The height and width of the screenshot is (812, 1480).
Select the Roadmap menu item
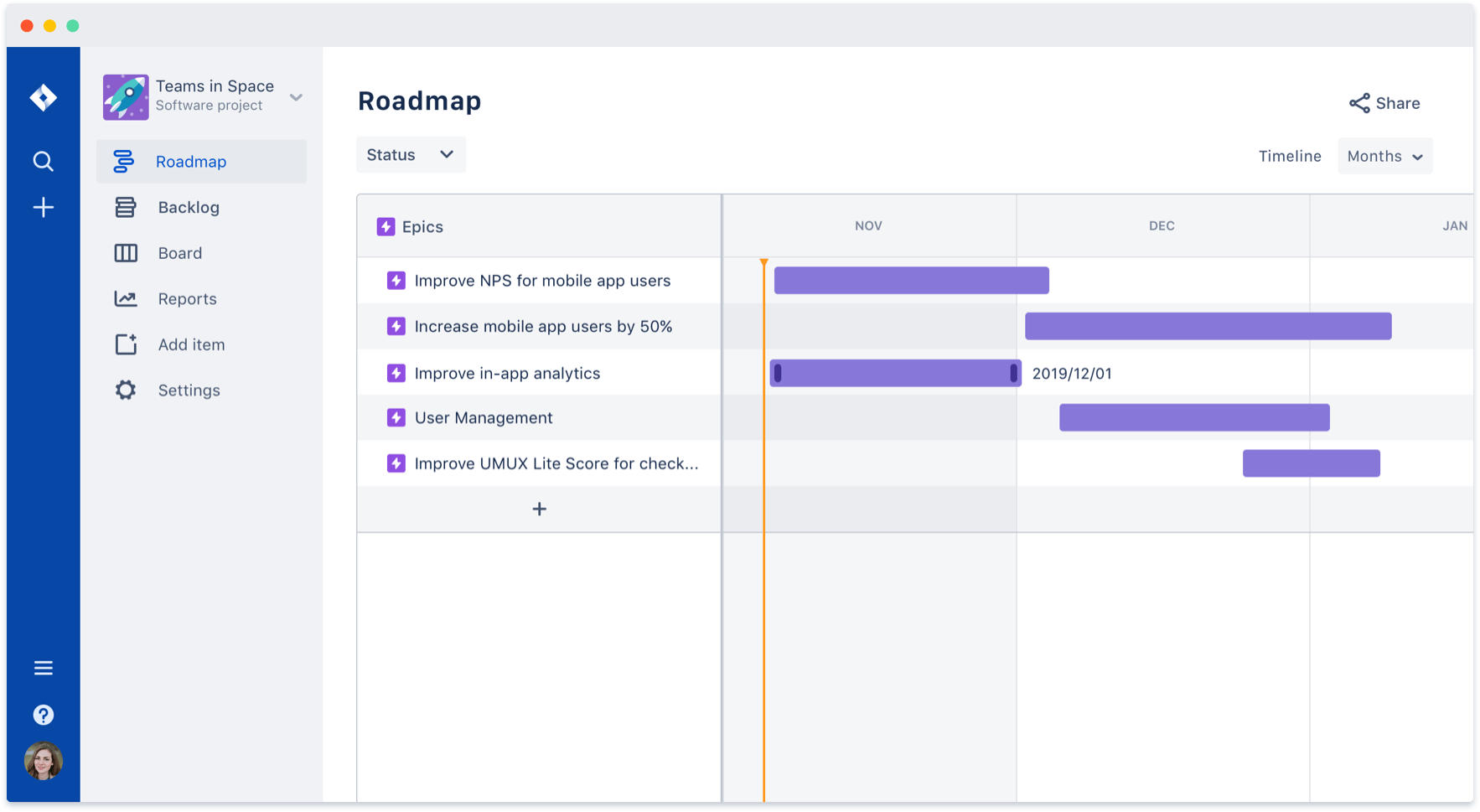(x=191, y=161)
